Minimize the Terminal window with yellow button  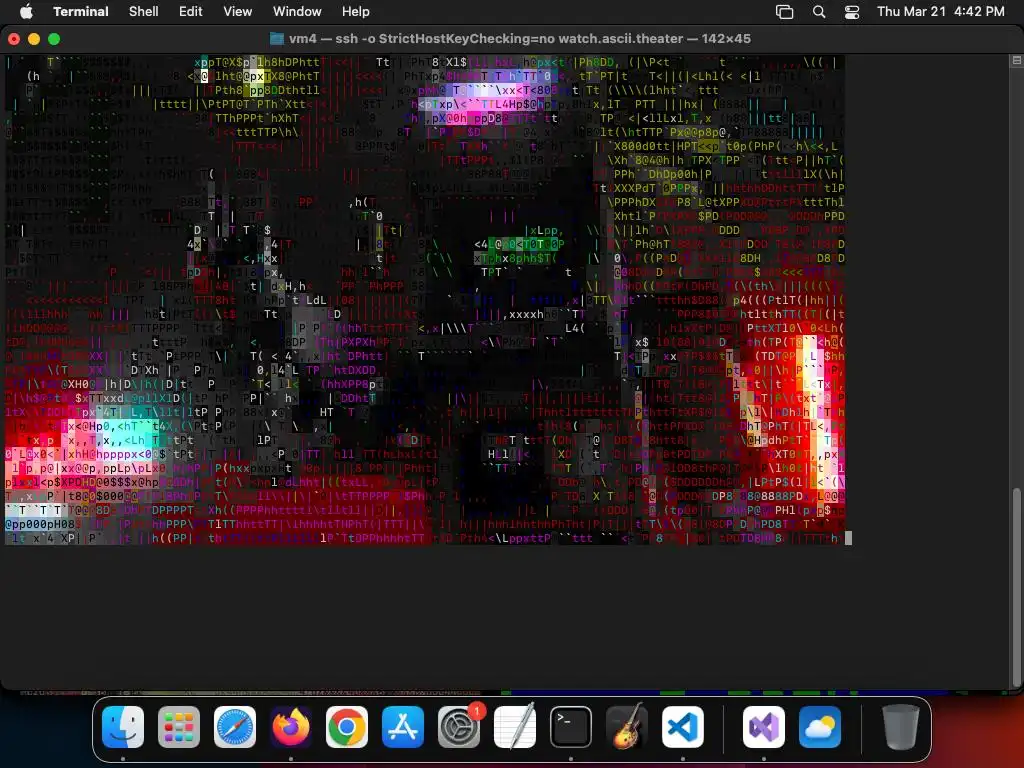click(34, 39)
